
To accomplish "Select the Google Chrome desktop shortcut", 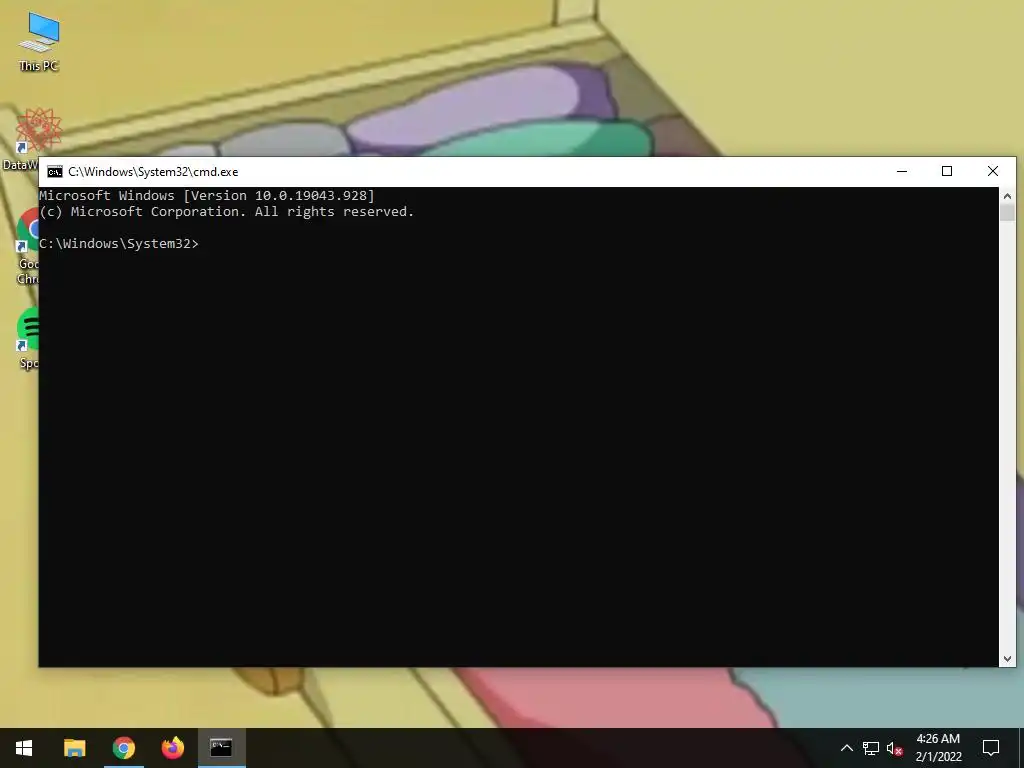I will pyautogui.click(x=27, y=246).
